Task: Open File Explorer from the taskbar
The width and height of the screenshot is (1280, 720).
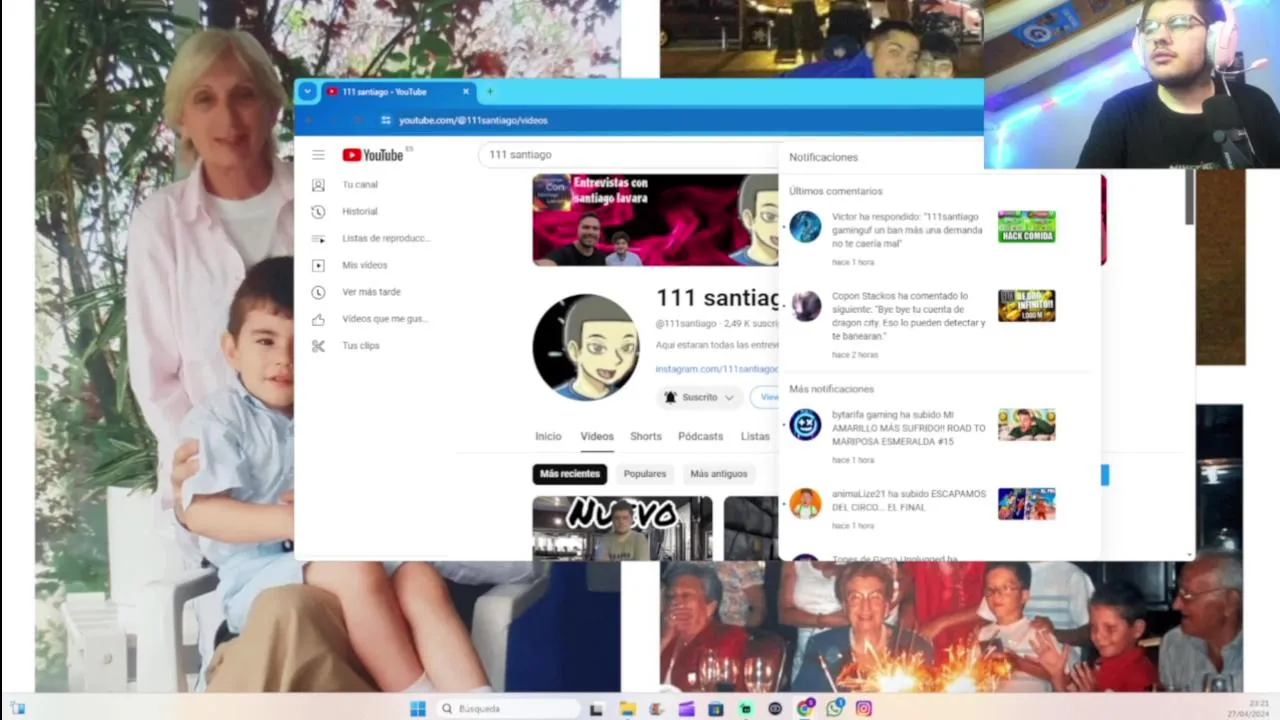Action: (627, 709)
